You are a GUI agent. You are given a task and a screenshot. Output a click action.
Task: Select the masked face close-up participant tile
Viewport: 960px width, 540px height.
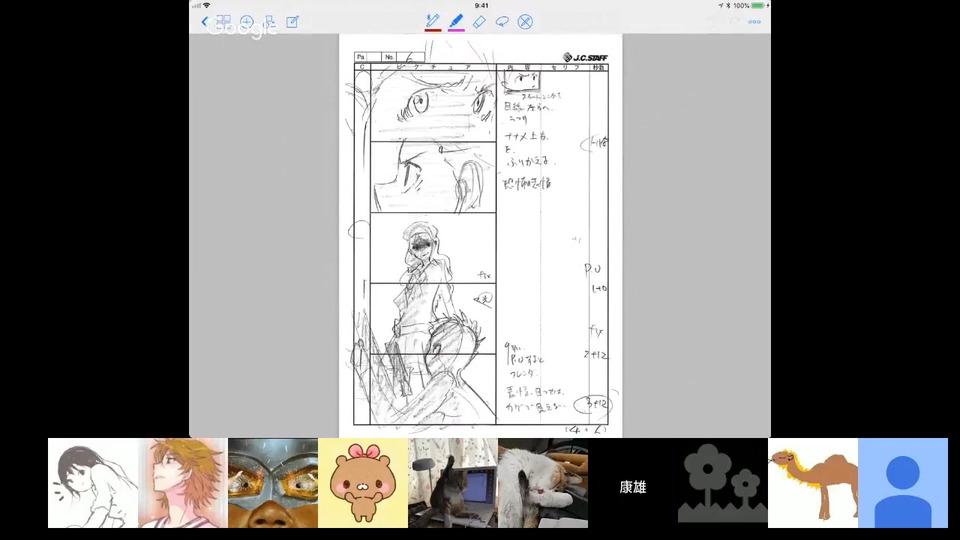pos(273,483)
